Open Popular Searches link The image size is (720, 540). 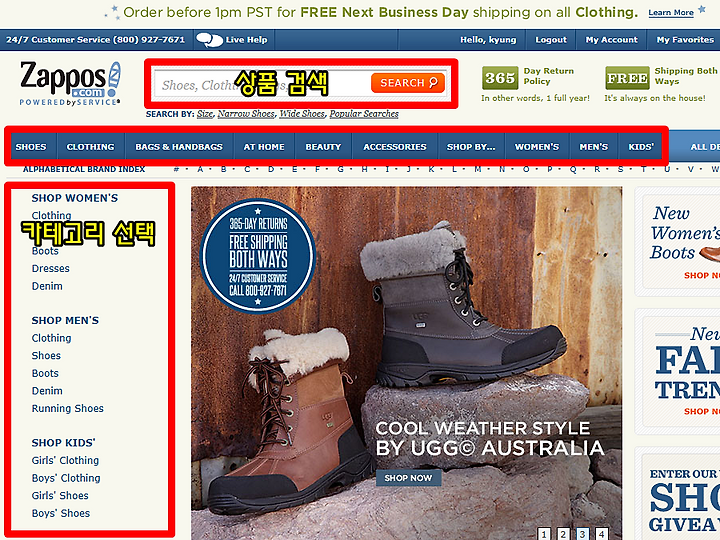[x=364, y=114]
